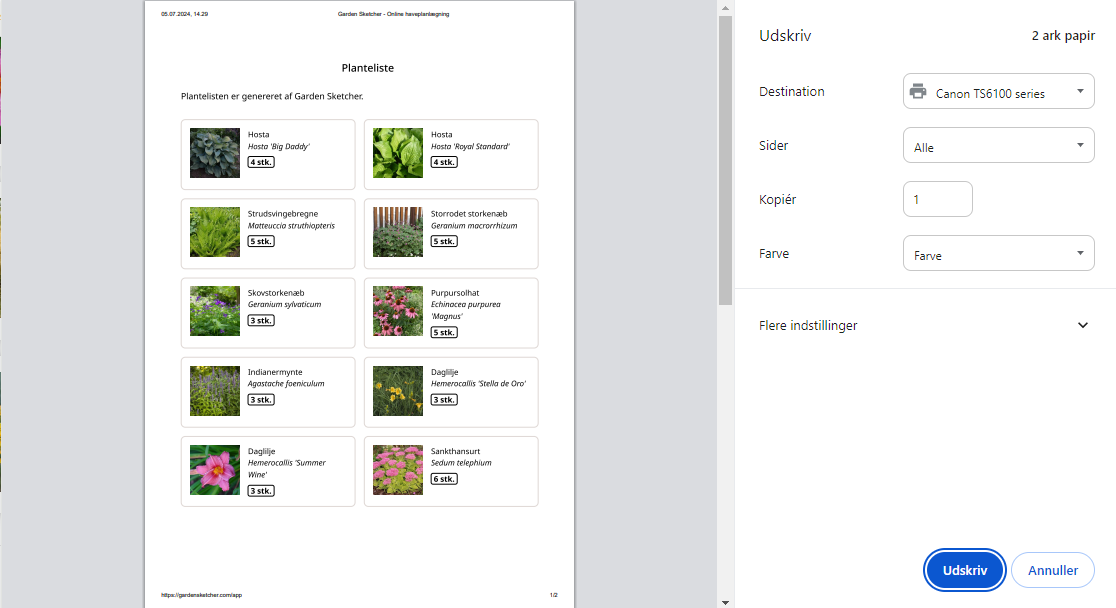Click the Agastache foeniculum thumbnail

coord(215,391)
